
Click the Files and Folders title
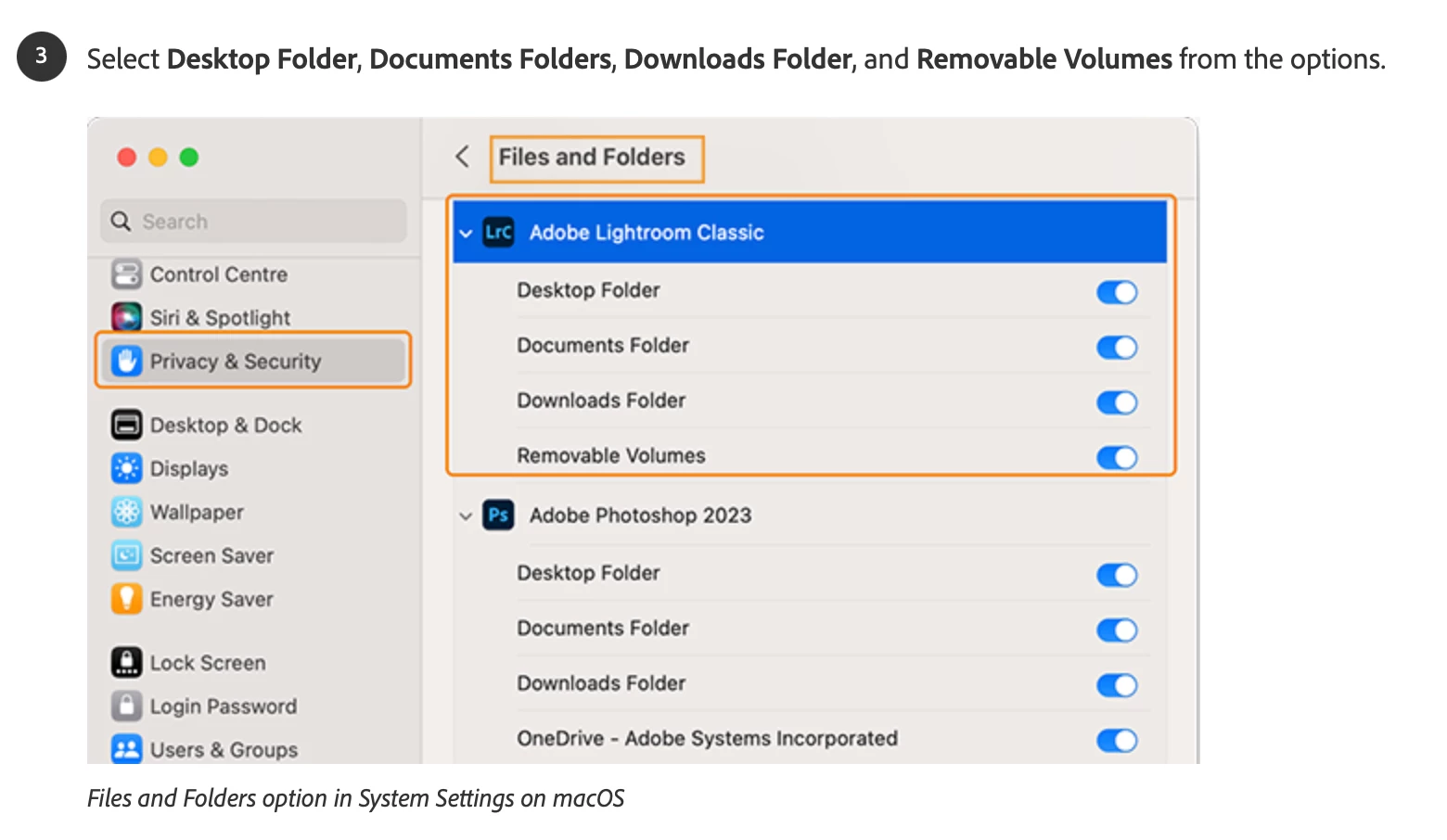(x=592, y=157)
